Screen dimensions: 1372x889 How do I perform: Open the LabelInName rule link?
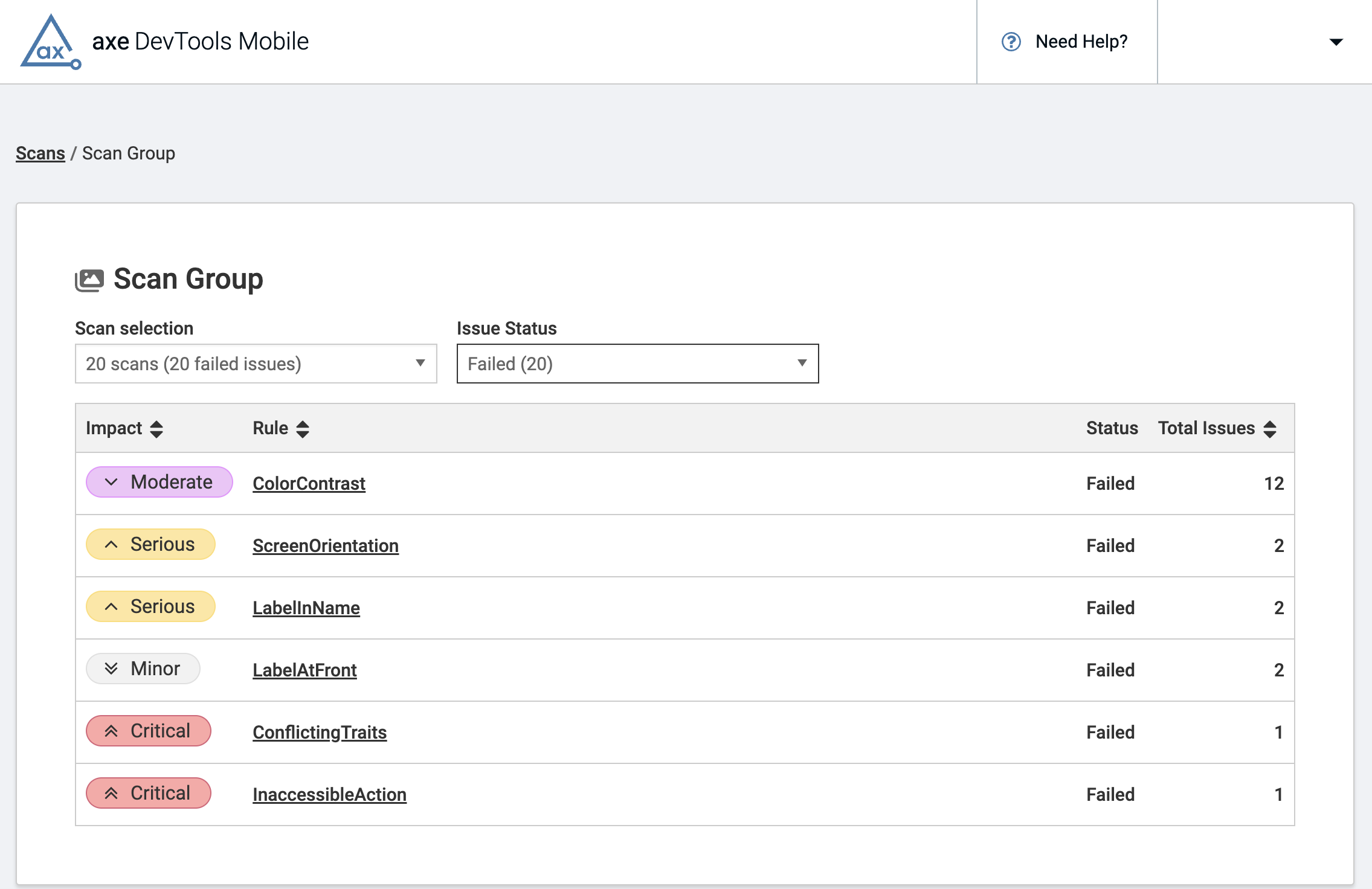306,608
